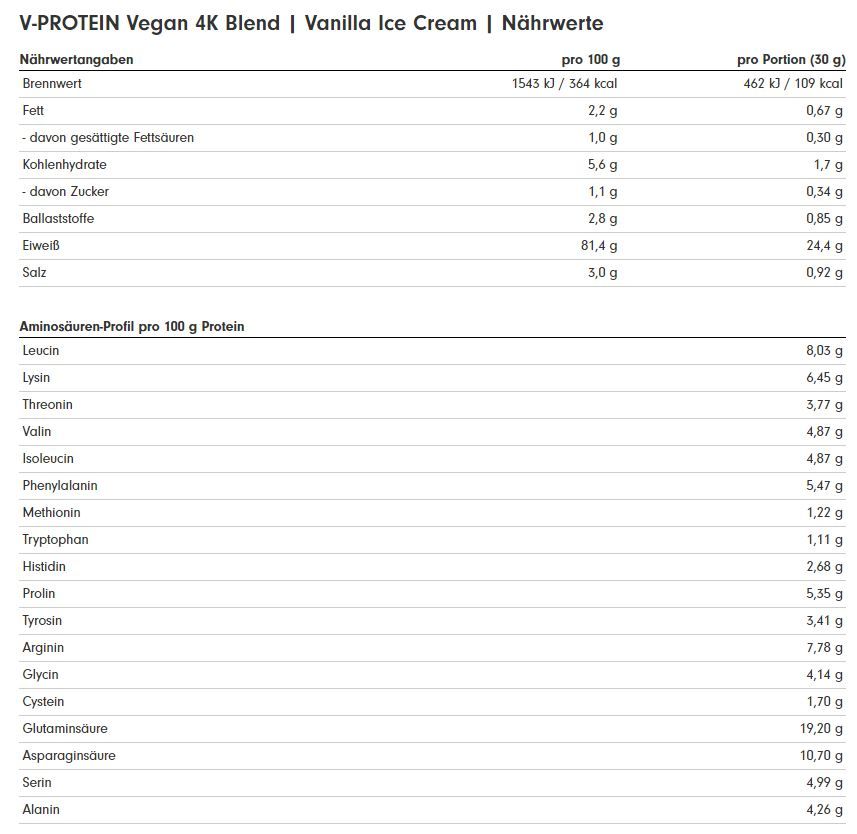857x834 pixels.
Task: Click the Leucin row label
Action: pos(40,350)
